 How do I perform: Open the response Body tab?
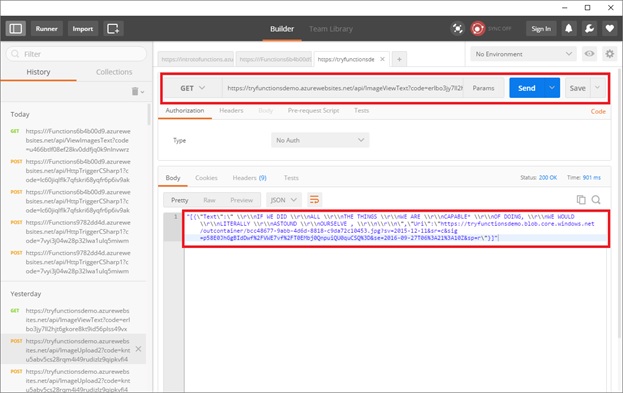[x=173, y=178]
